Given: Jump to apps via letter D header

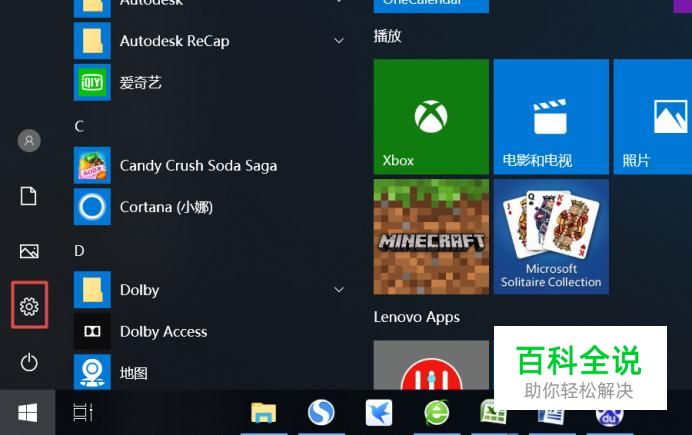Looking at the screenshot, I should coord(79,251).
